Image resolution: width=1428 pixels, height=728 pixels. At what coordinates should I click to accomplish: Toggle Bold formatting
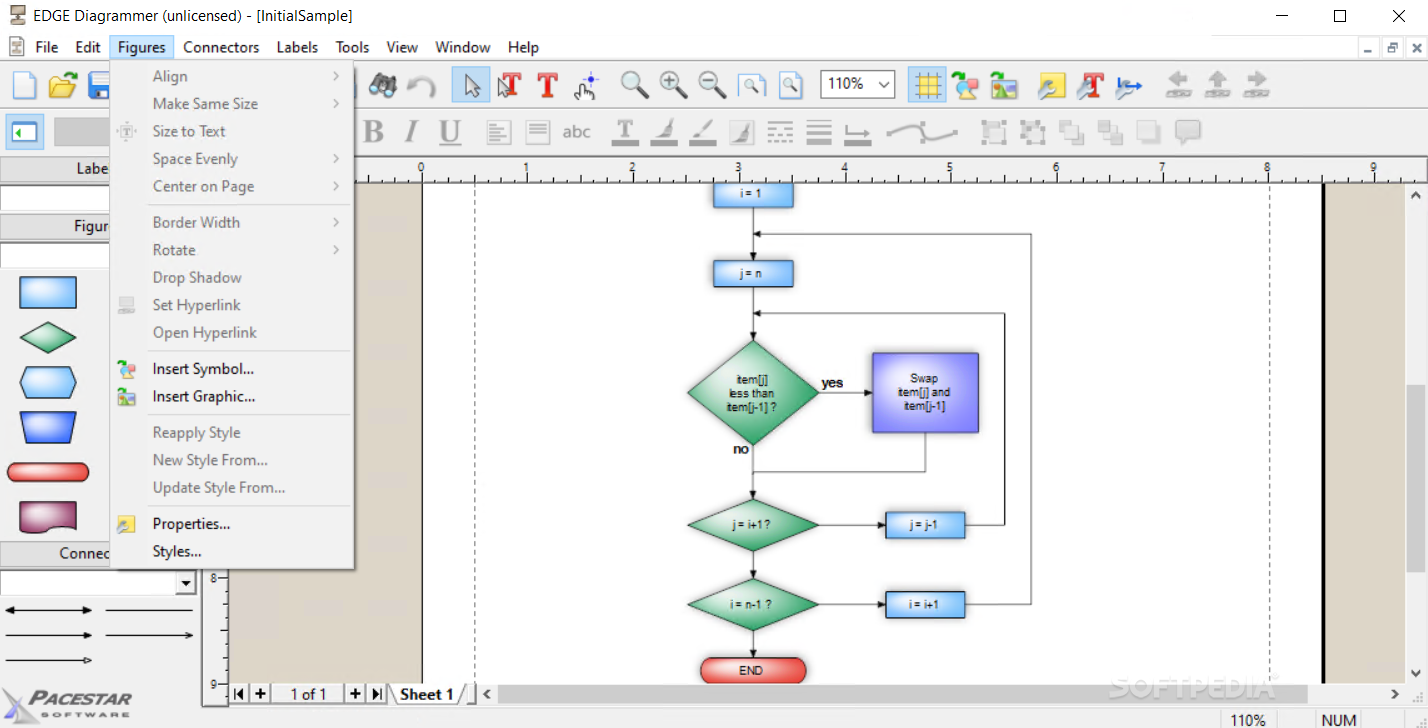click(373, 132)
